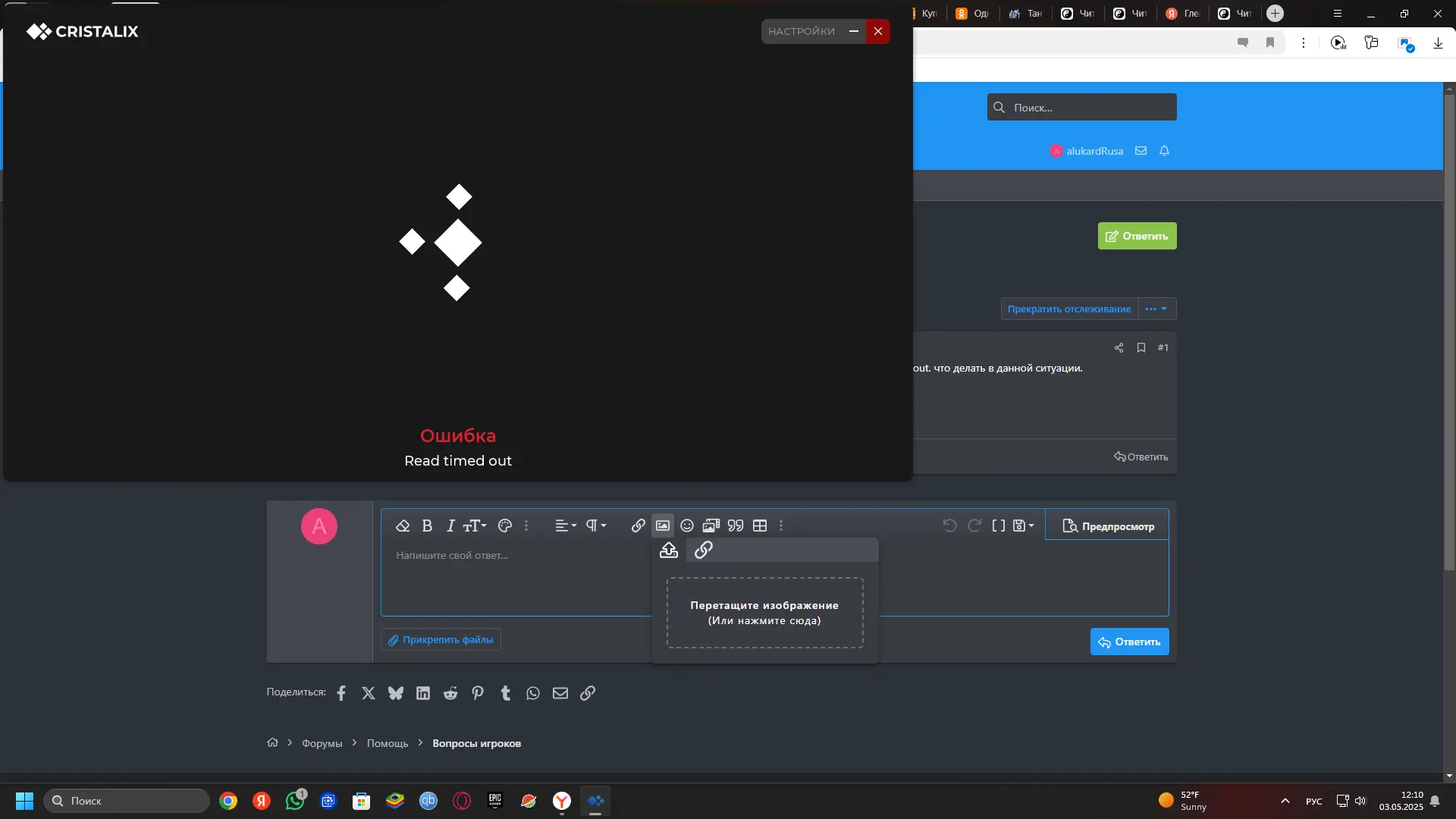The width and height of the screenshot is (1456, 819).
Task: Open the alukardRusa account menu
Action: coord(1086,151)
